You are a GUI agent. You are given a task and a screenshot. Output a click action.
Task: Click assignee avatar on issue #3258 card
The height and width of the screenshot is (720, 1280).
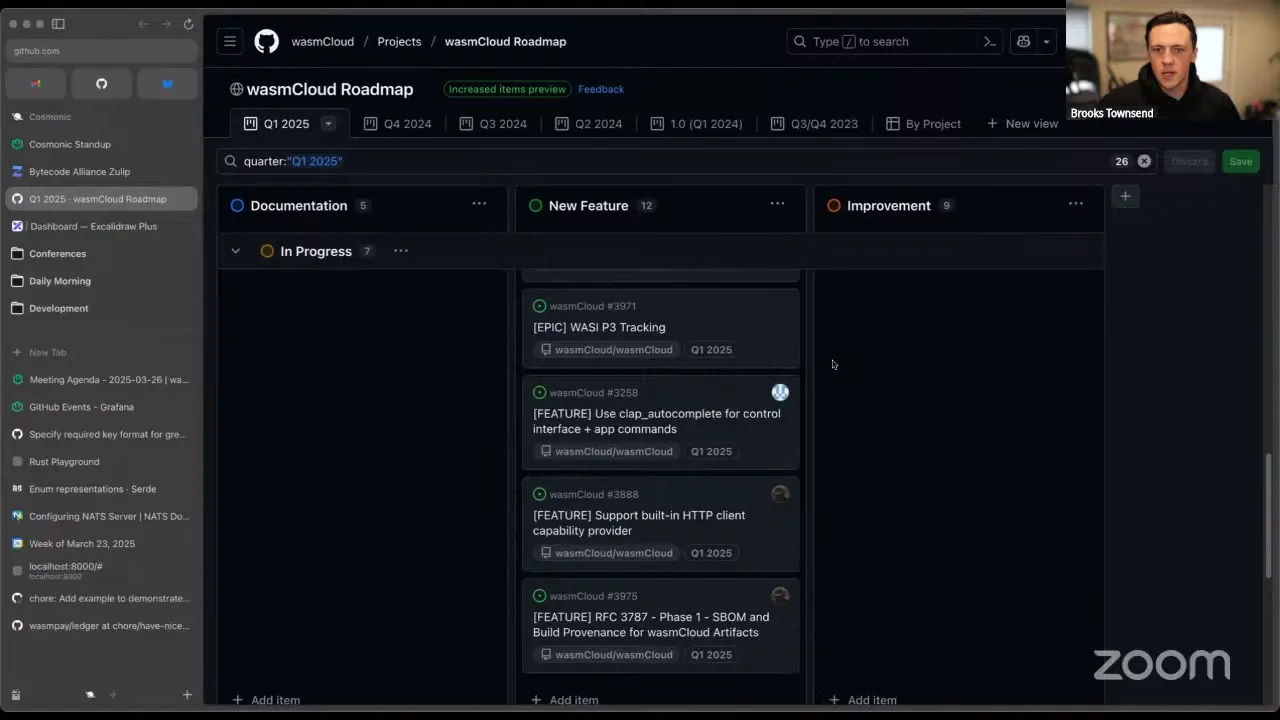click(780, 392)
